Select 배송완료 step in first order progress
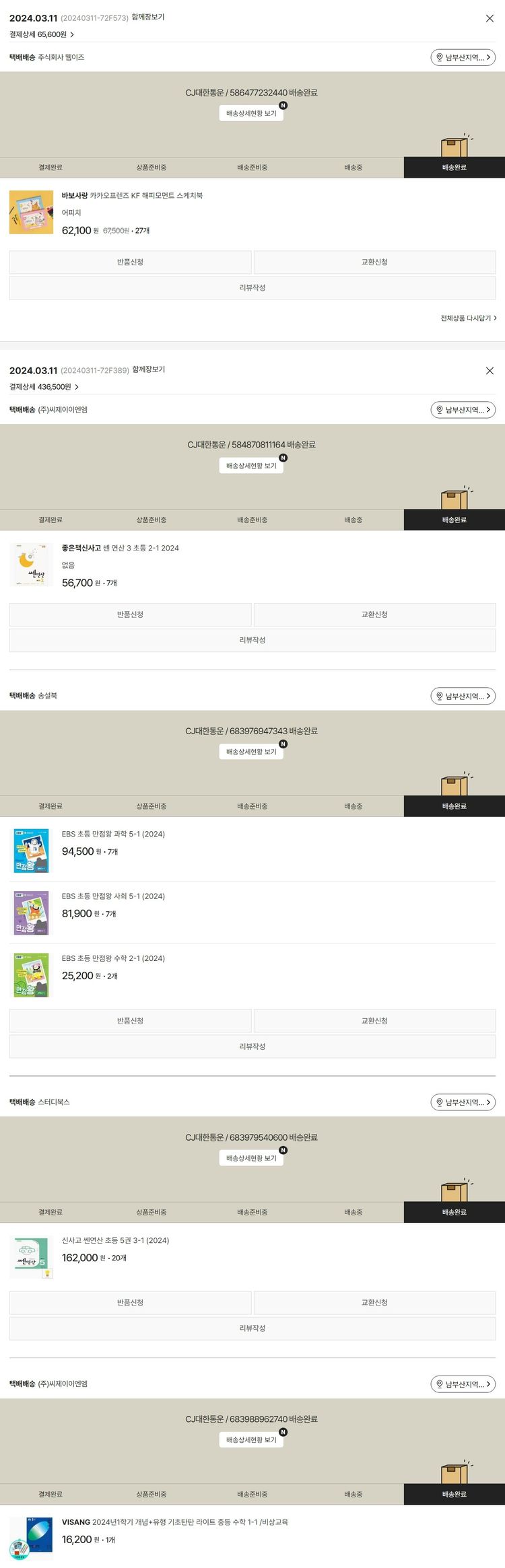The width and height of the screenshot is (505, 1568). (454, 168)
